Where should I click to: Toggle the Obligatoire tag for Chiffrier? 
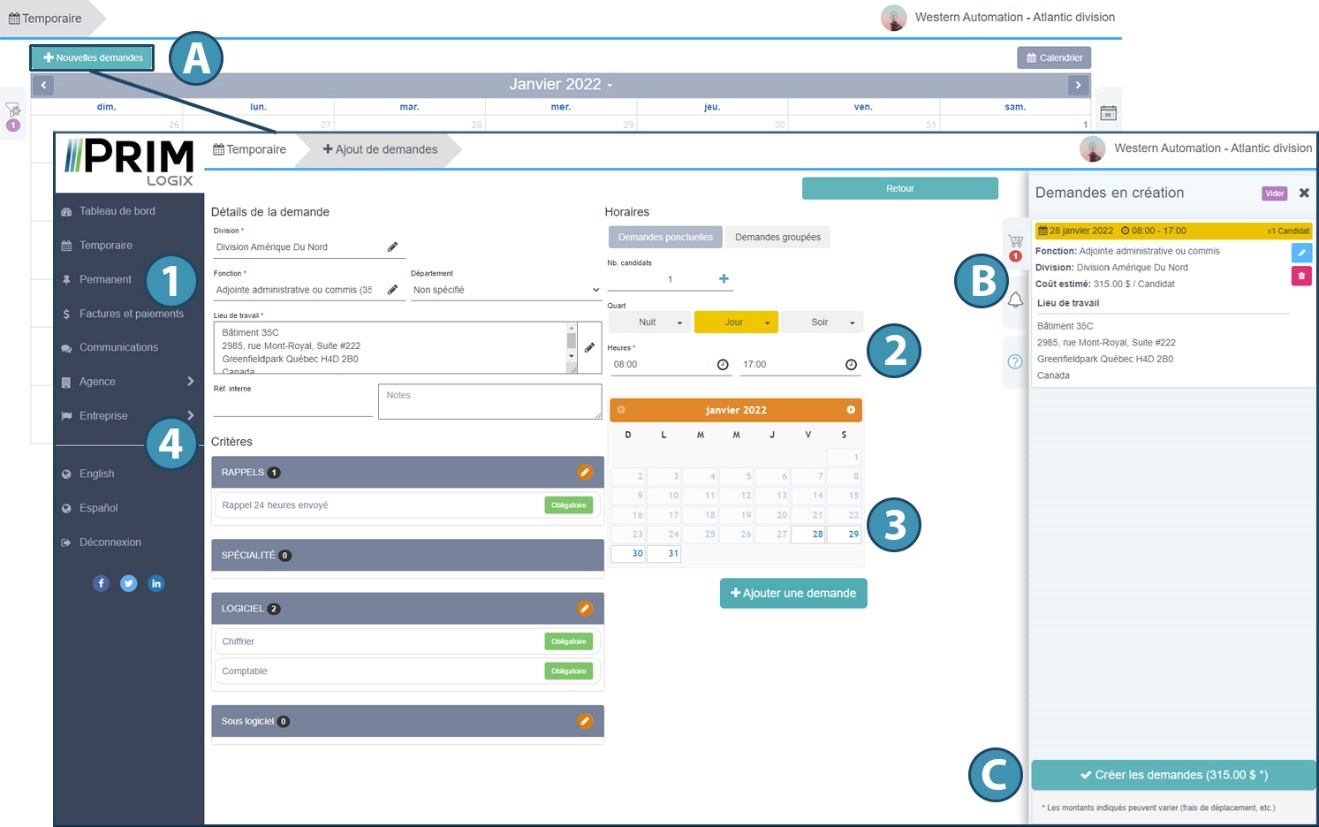tap(568, 641)
